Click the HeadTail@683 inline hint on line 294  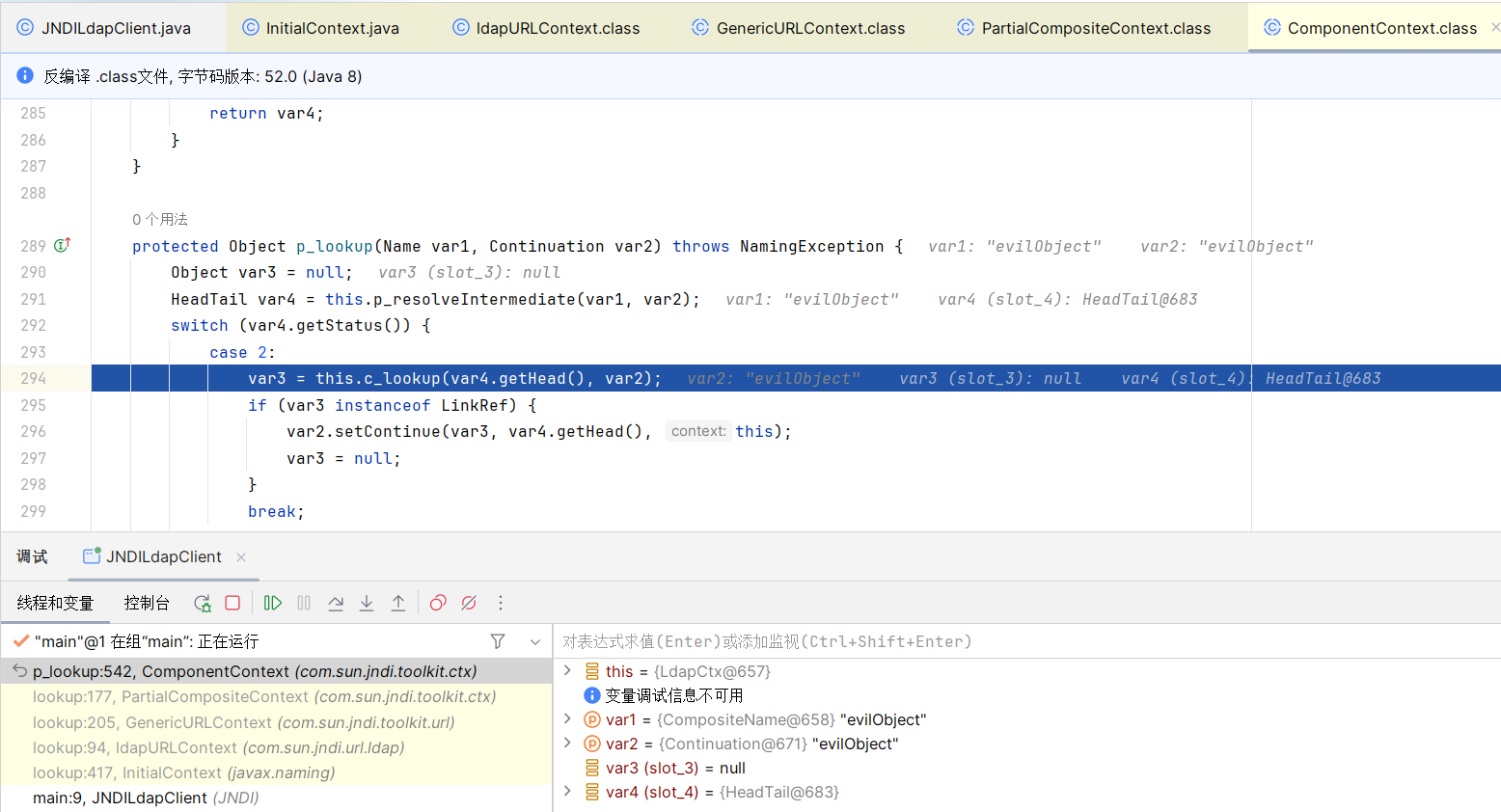tap(1323, 378)
